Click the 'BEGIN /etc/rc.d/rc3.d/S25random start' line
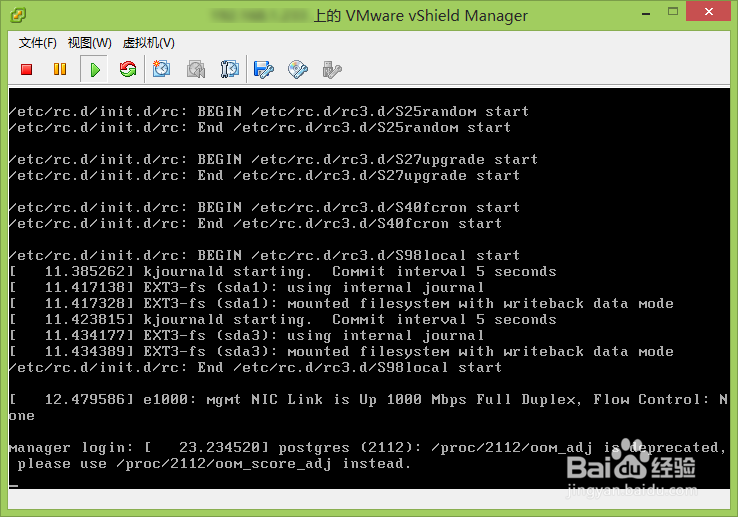The width and height of the screenshot is (738, 517). click(269, 111)
